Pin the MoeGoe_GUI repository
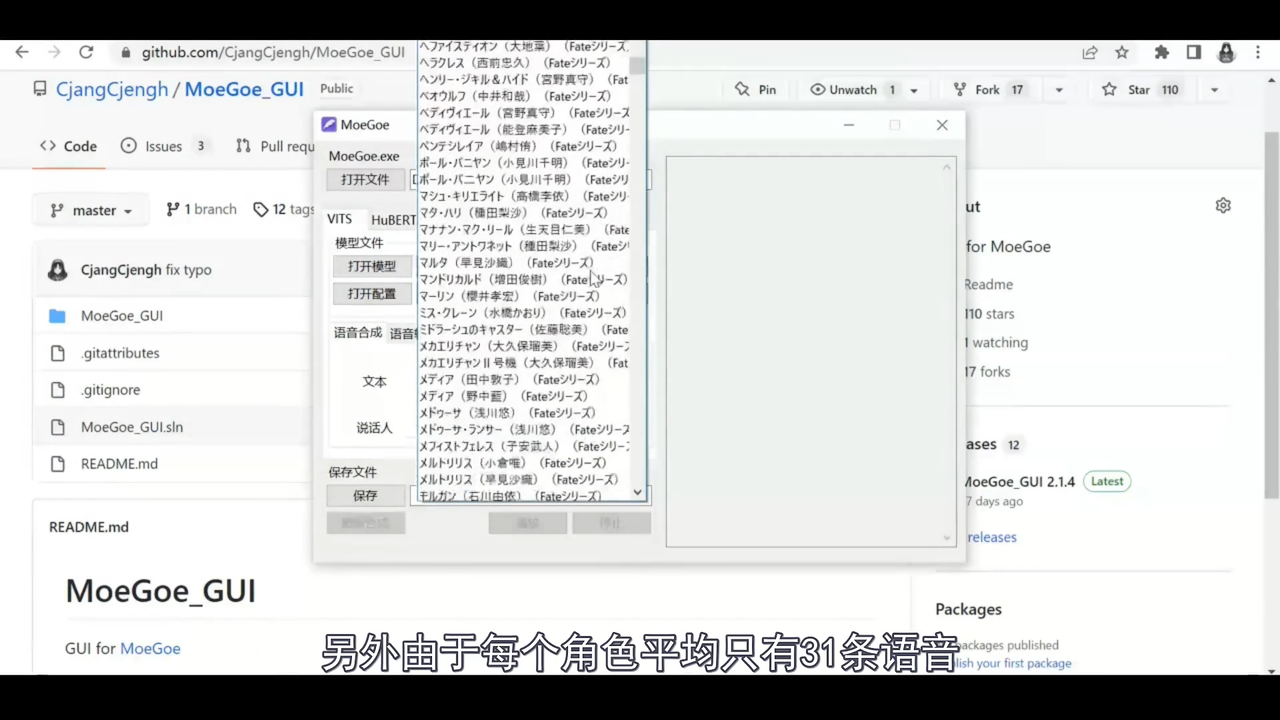 [755, 90]
